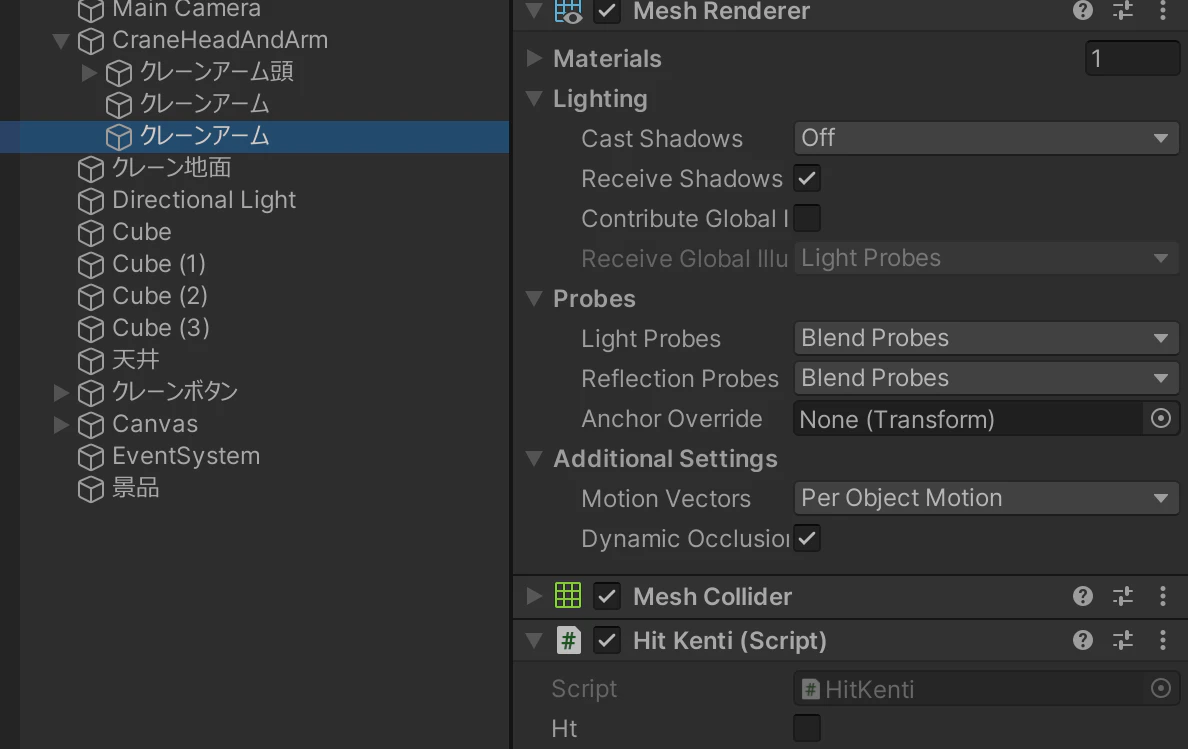
Task: Collapse the Hit Kenti script component
Action: (x=534, y=641)
